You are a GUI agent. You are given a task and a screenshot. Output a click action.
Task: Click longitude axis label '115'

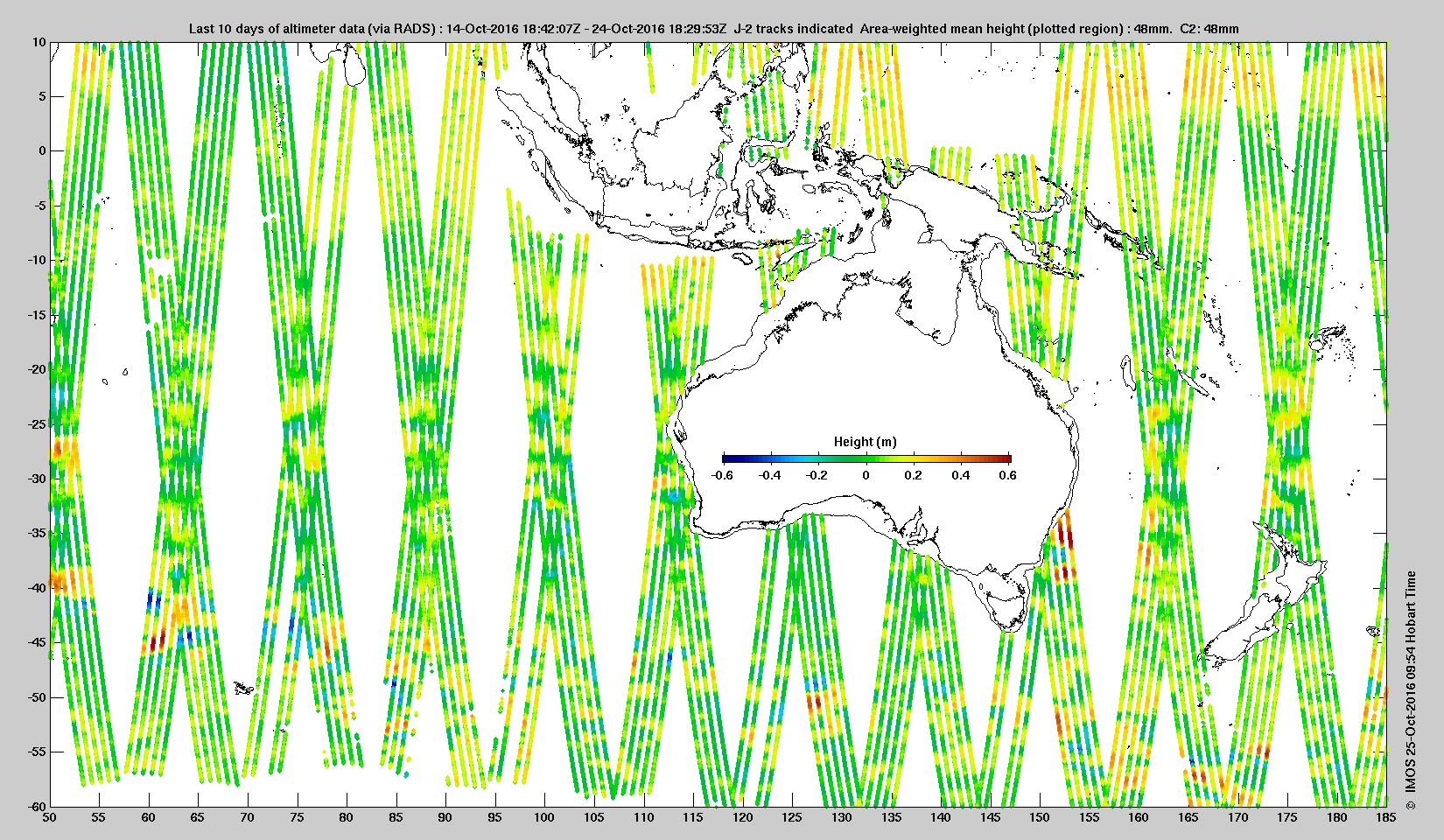[x=693, y=817]
